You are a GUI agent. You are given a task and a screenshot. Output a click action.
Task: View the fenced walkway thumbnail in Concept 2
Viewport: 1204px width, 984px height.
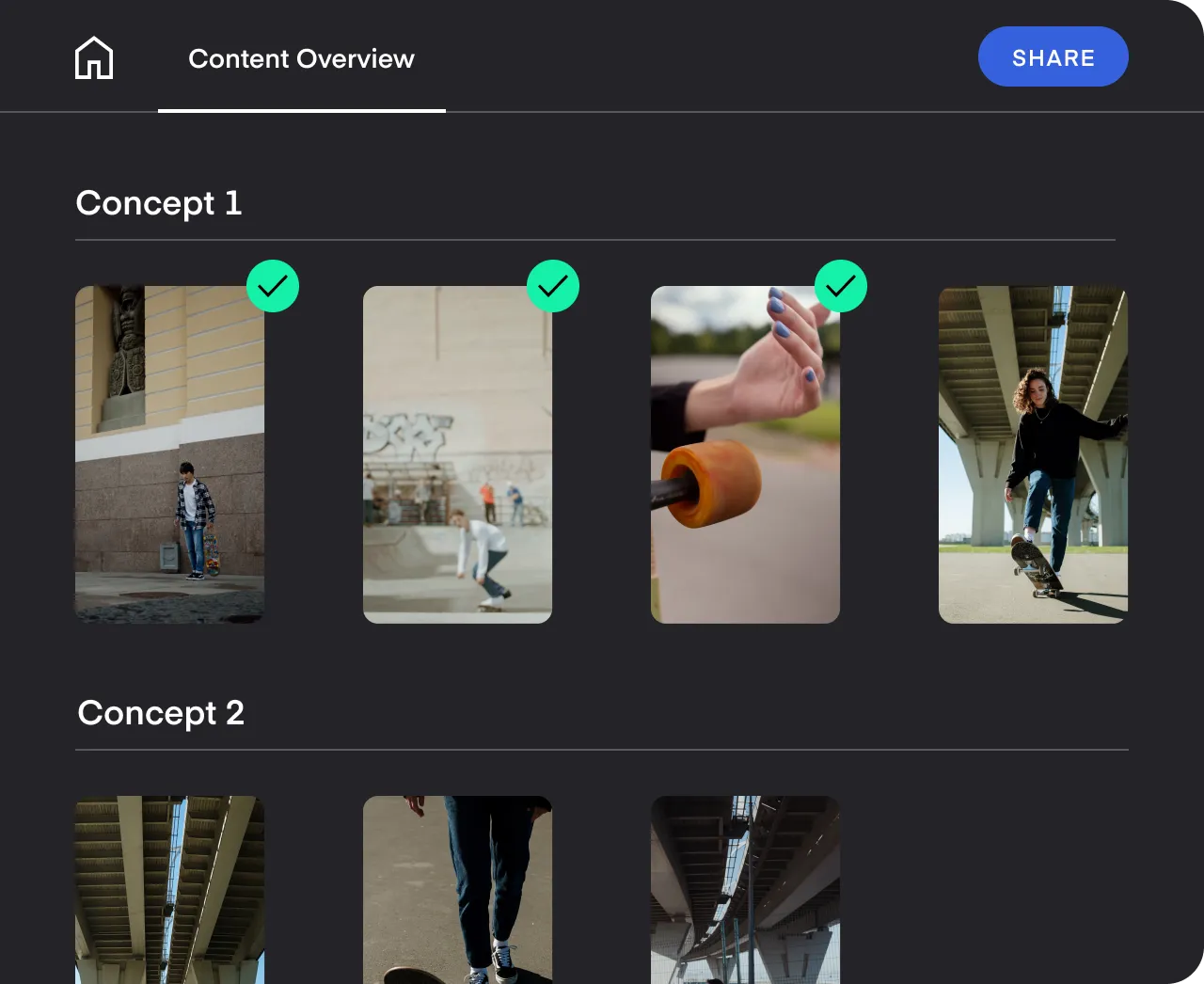745,889
